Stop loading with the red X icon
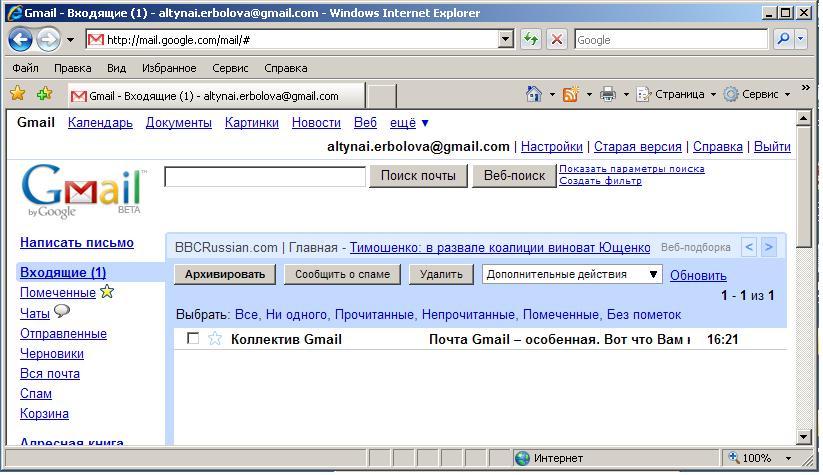The image size is (823, 475). (x=557, y=39)
